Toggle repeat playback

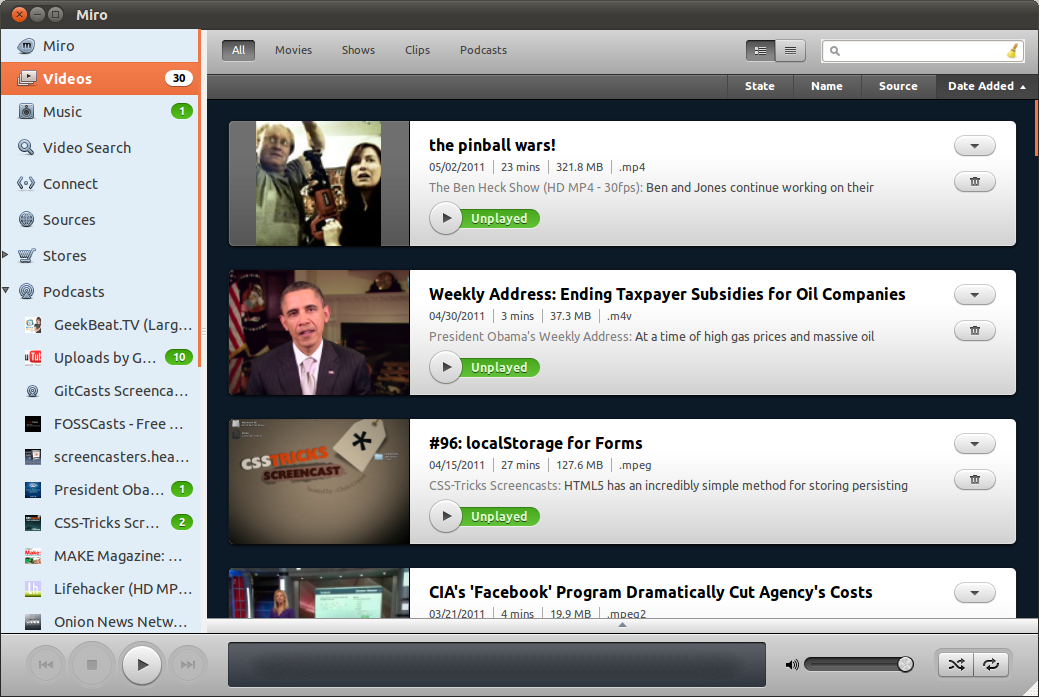click(x=991, y=665)
